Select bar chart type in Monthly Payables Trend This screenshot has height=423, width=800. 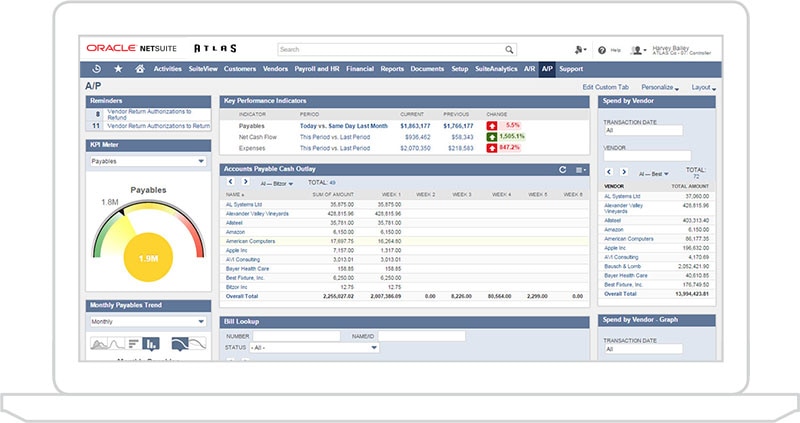click(x=151, y=343)
